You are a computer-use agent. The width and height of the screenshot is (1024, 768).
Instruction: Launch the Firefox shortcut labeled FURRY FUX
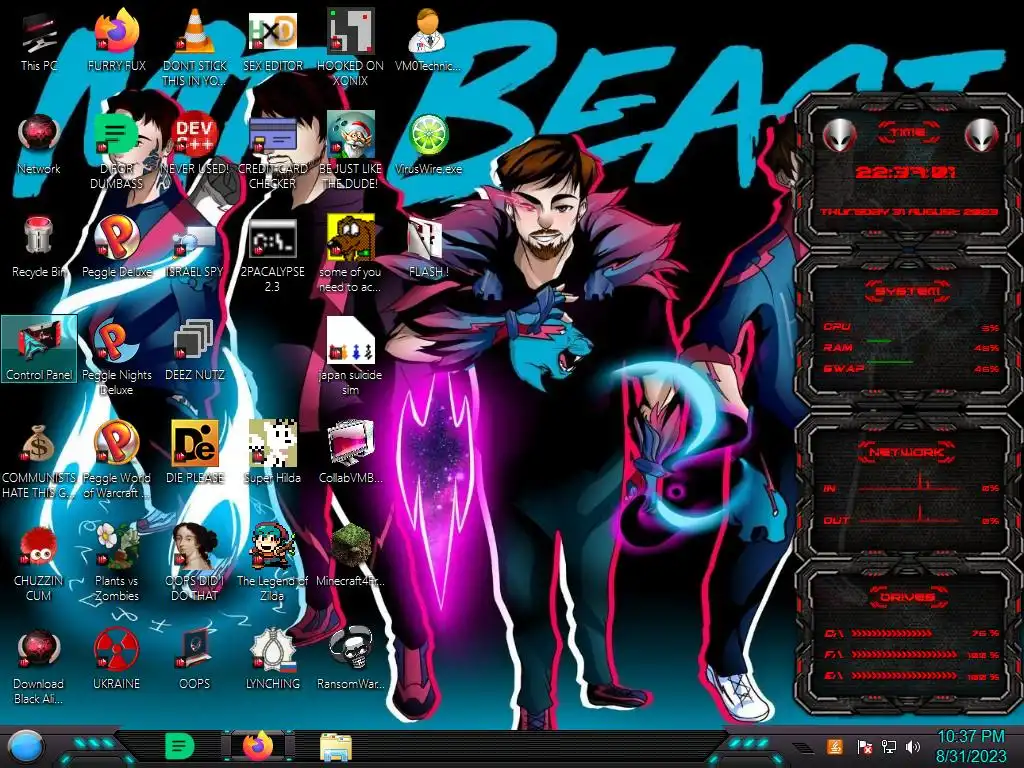[x=117, y=41]
